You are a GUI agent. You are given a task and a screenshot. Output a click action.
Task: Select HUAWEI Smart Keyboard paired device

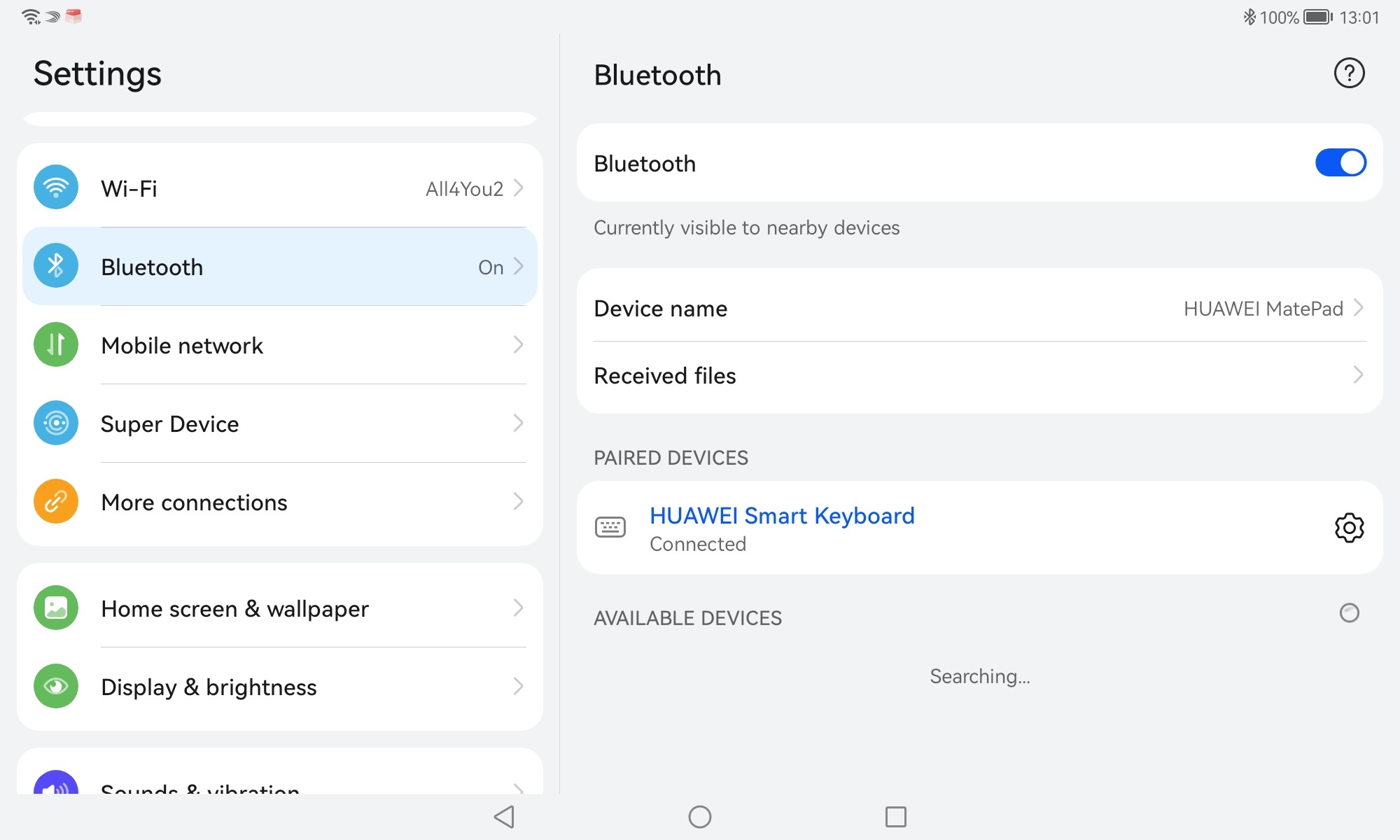click(980, 528)
